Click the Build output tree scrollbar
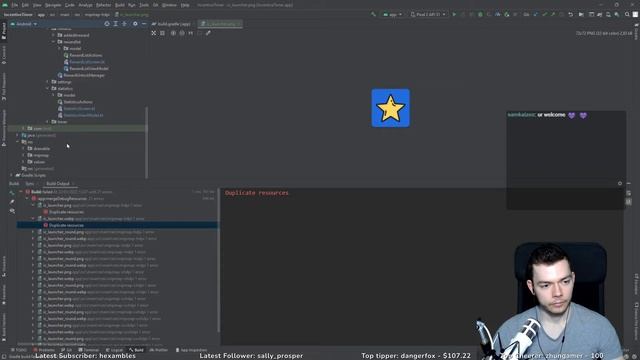Viewport: 640px width, 360px height. coord(218,260)
